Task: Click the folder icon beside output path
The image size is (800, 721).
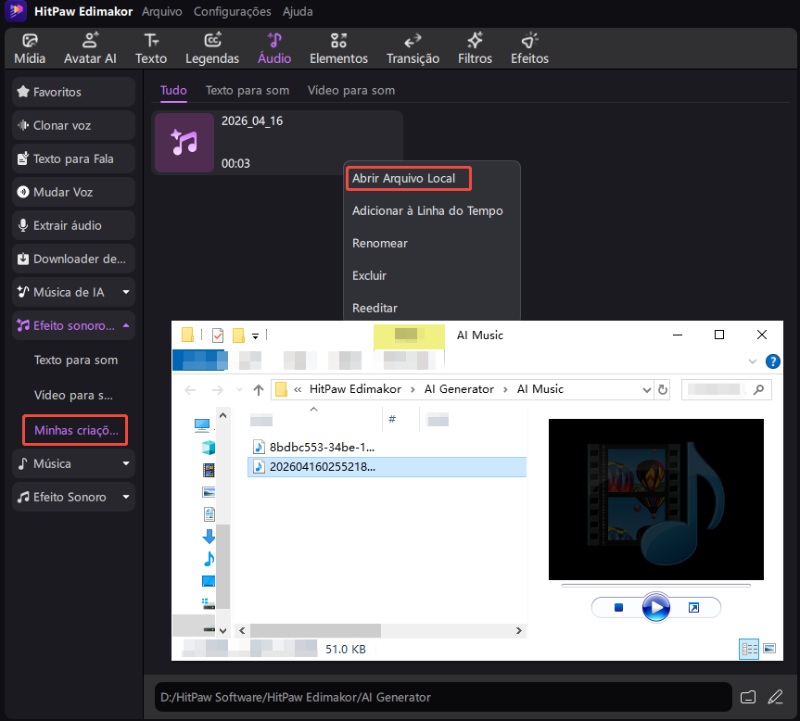Action: click(x=748, y=697)
